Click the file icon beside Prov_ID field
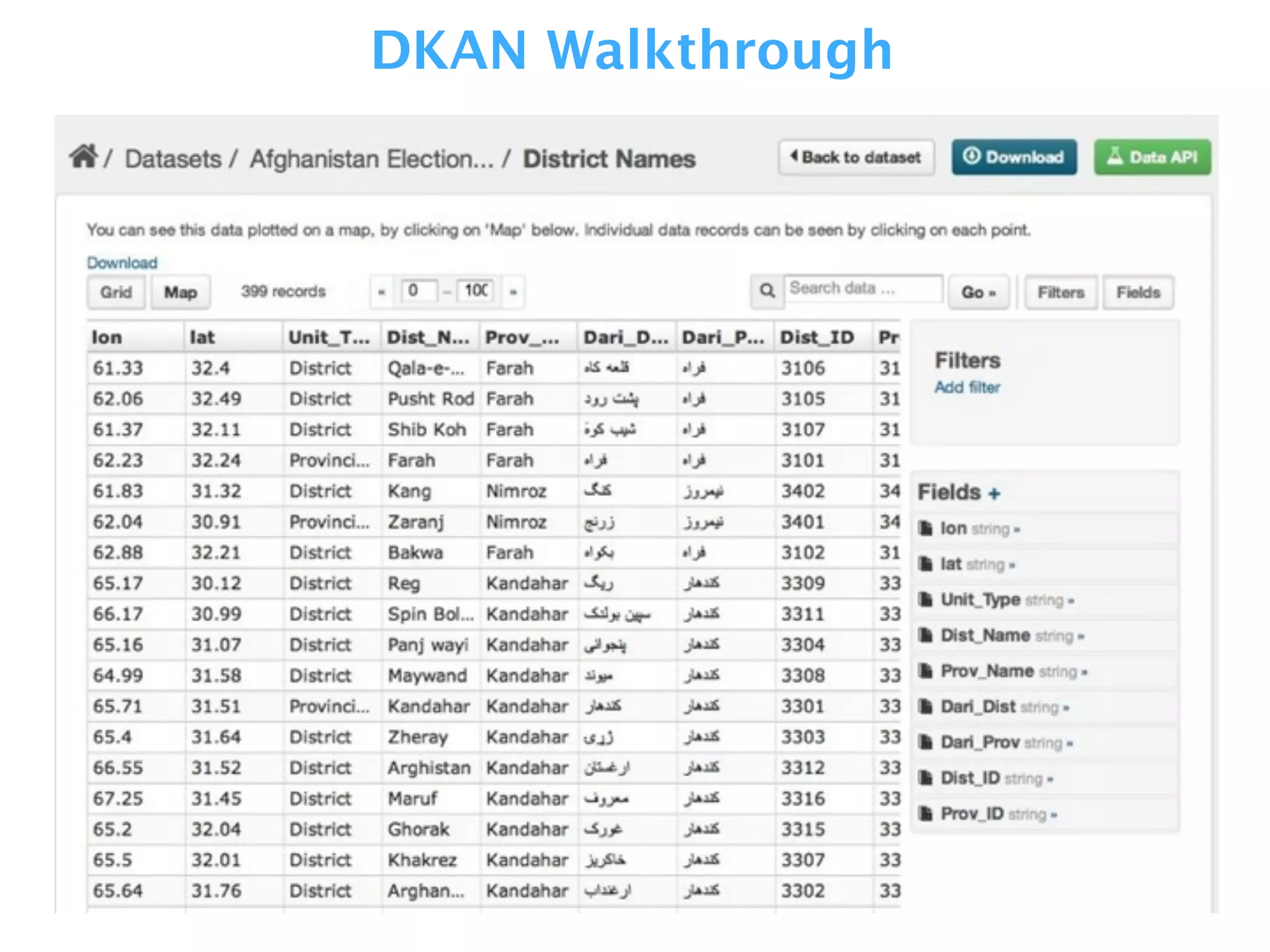The image size is (1270, 952). coord(925,813)
